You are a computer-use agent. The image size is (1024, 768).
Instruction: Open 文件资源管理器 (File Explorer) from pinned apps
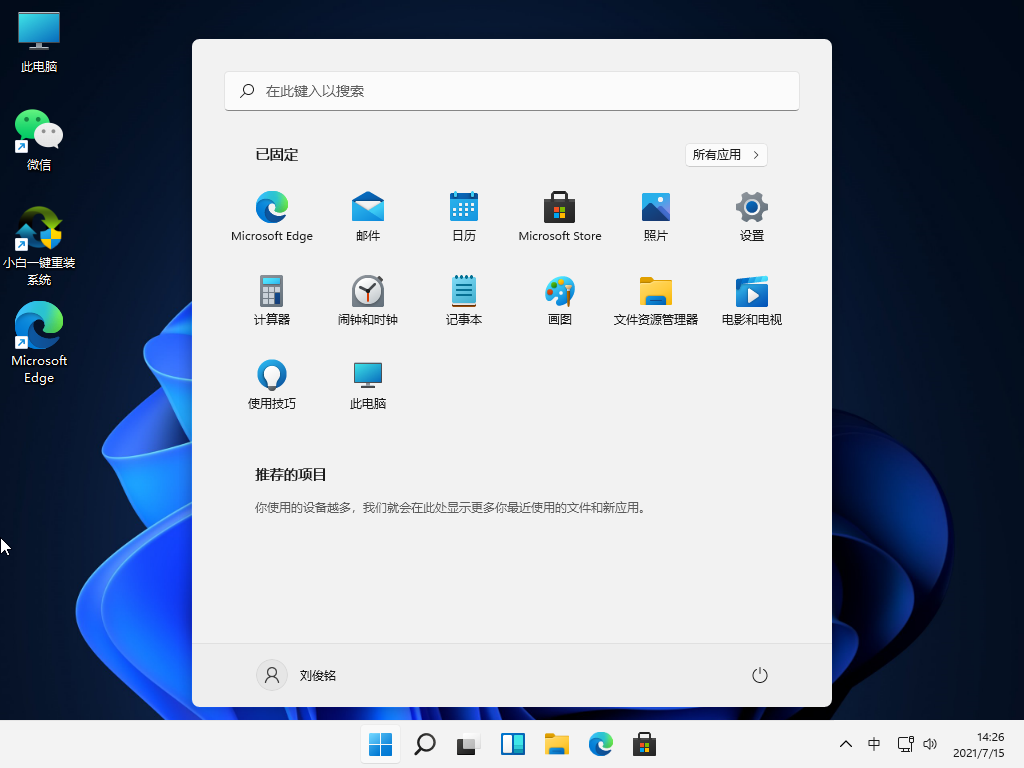pos(655,299)
